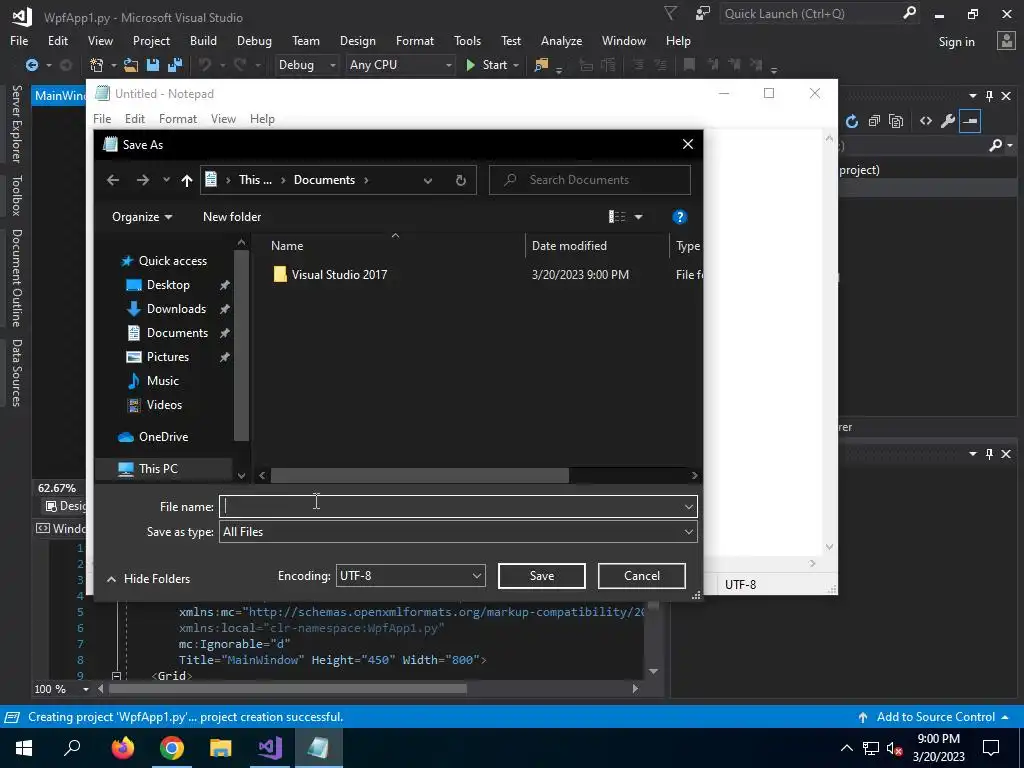Click the view layout icon in Save As
The height and width of the screenshot is (768, 1024).
[x=617, y=217]
